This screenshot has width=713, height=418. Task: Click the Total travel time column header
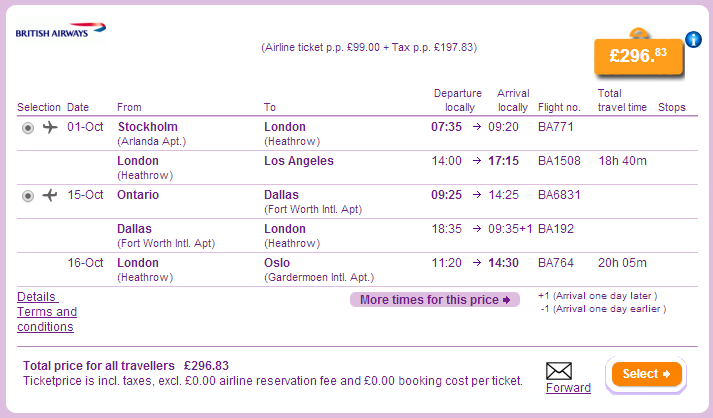point(622,100)
